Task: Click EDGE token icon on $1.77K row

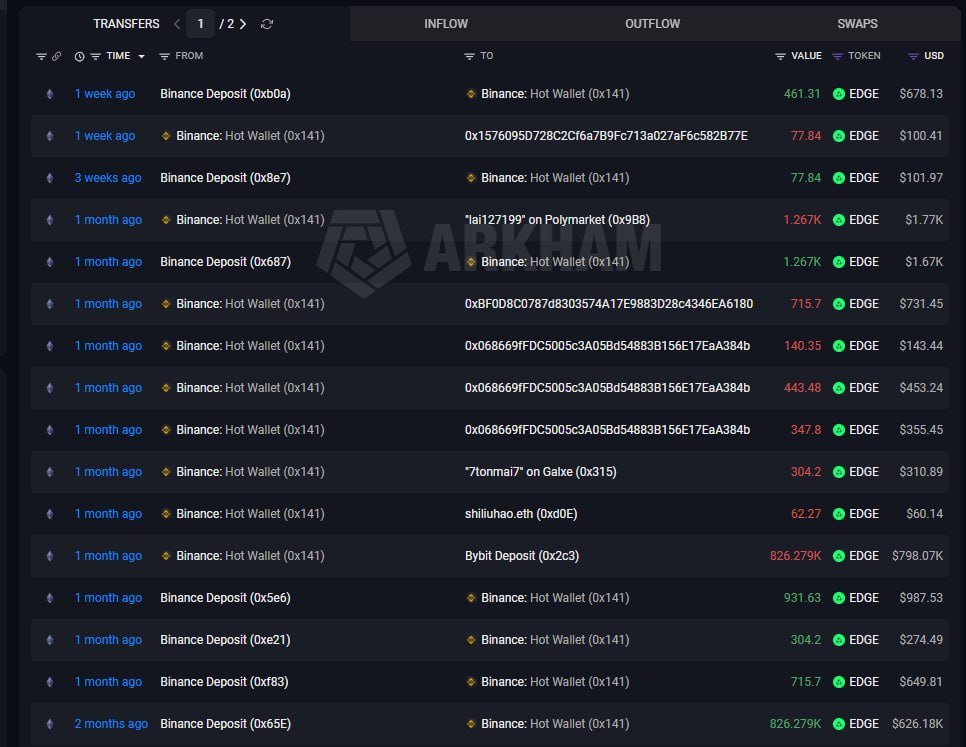Action: pos(838,220)
